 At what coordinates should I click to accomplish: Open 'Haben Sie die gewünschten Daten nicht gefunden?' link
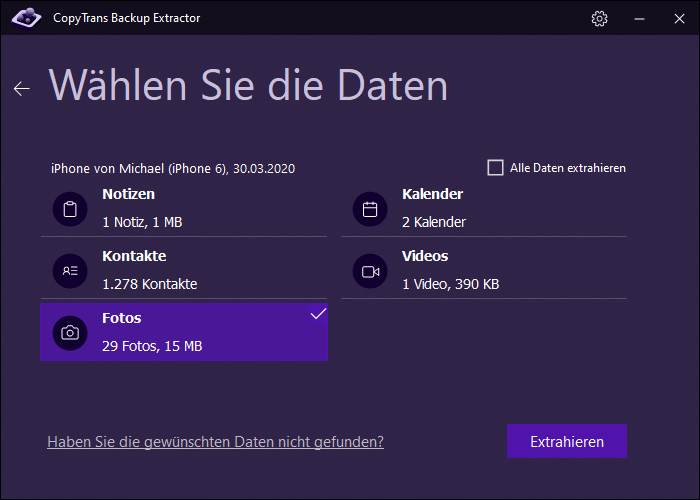pos(216,442)
